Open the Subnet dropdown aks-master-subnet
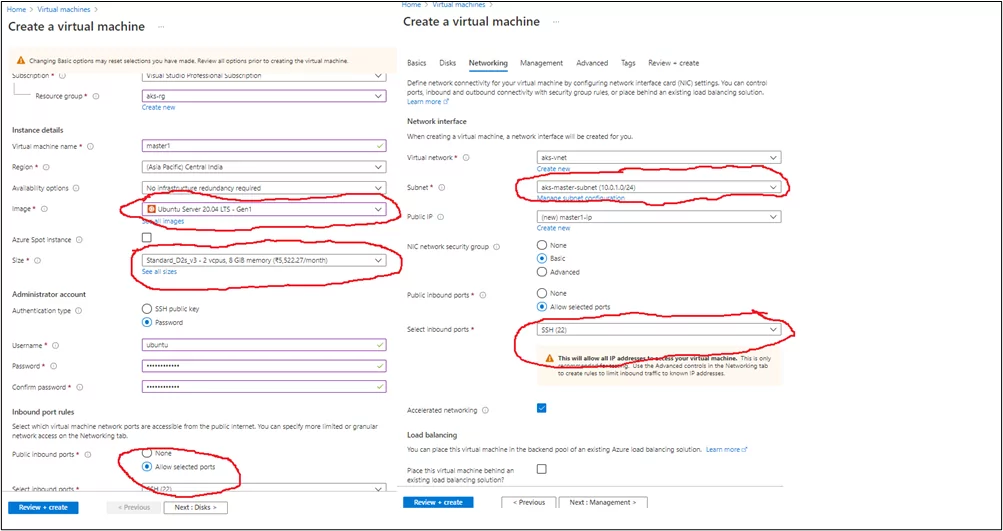Image resolution: width=1003 pixels, height=531 pixels. tap(659, 187)
